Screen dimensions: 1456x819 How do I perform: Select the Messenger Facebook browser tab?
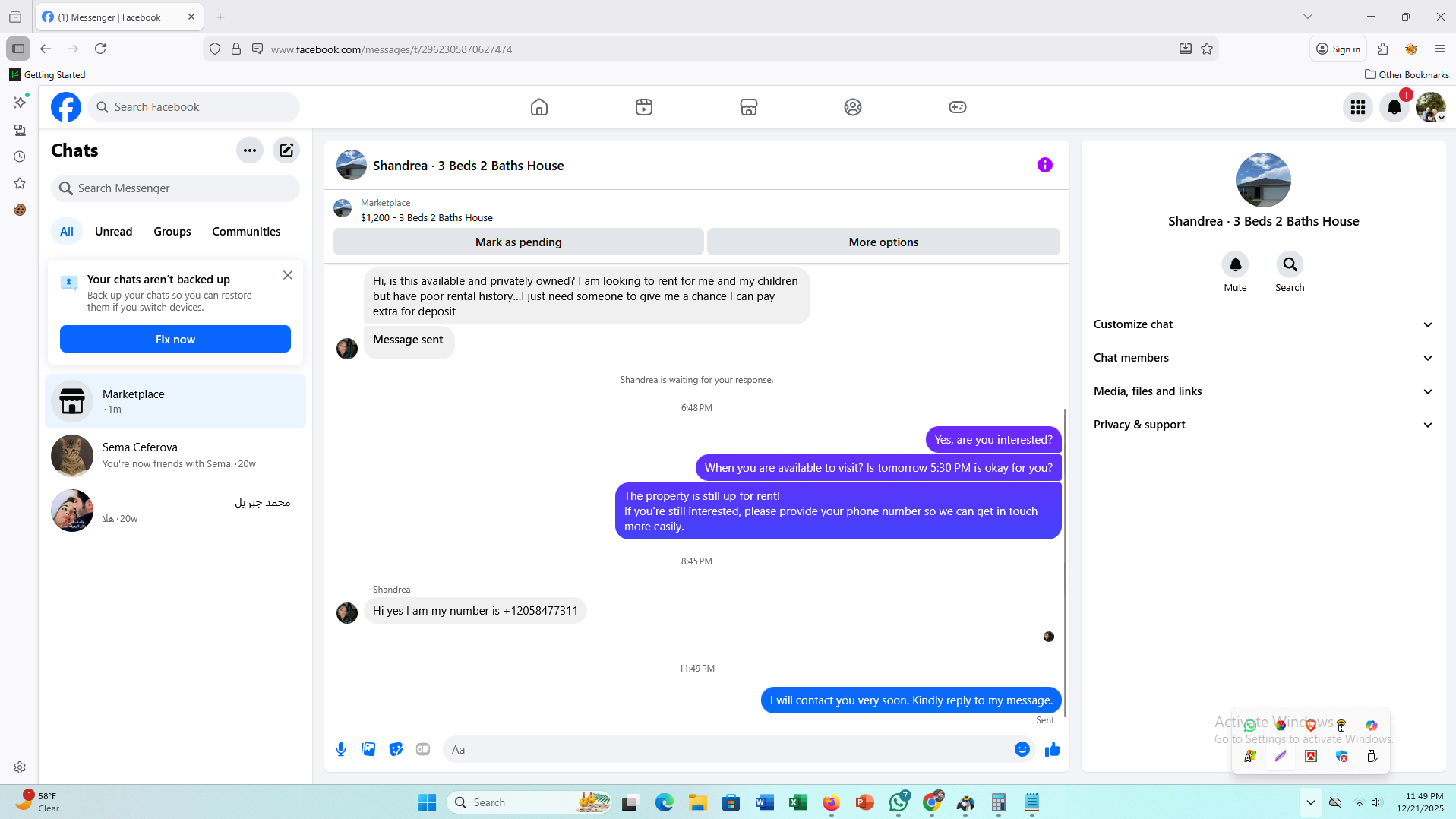119,17
